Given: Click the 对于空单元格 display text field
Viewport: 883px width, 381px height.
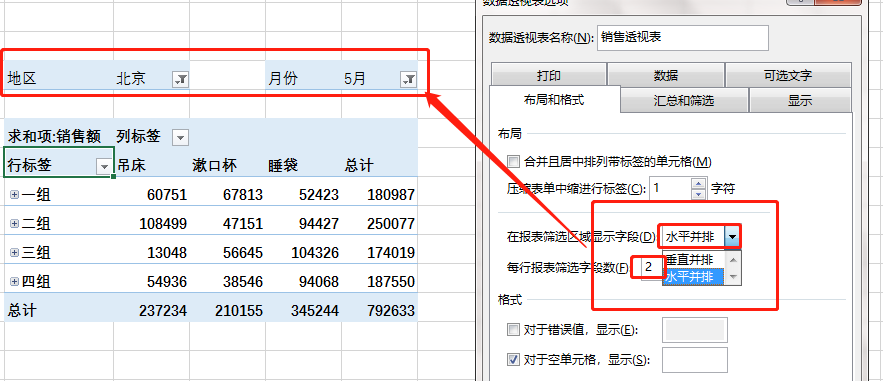Looking at the screenshot, I should 694,360.
